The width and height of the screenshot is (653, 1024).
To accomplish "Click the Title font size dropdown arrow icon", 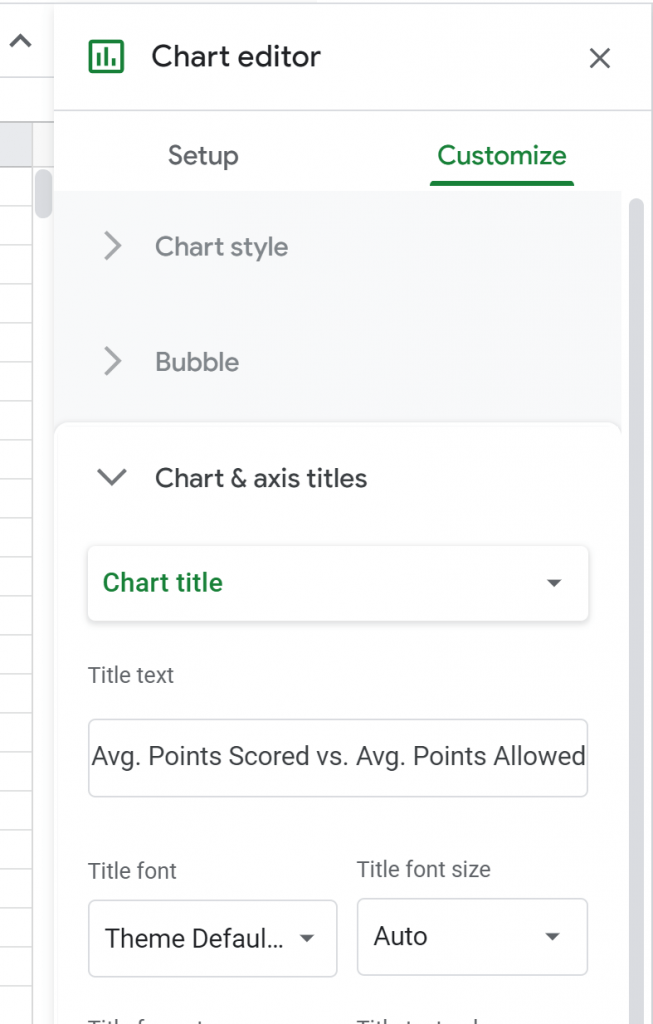I will click(551, 937).
